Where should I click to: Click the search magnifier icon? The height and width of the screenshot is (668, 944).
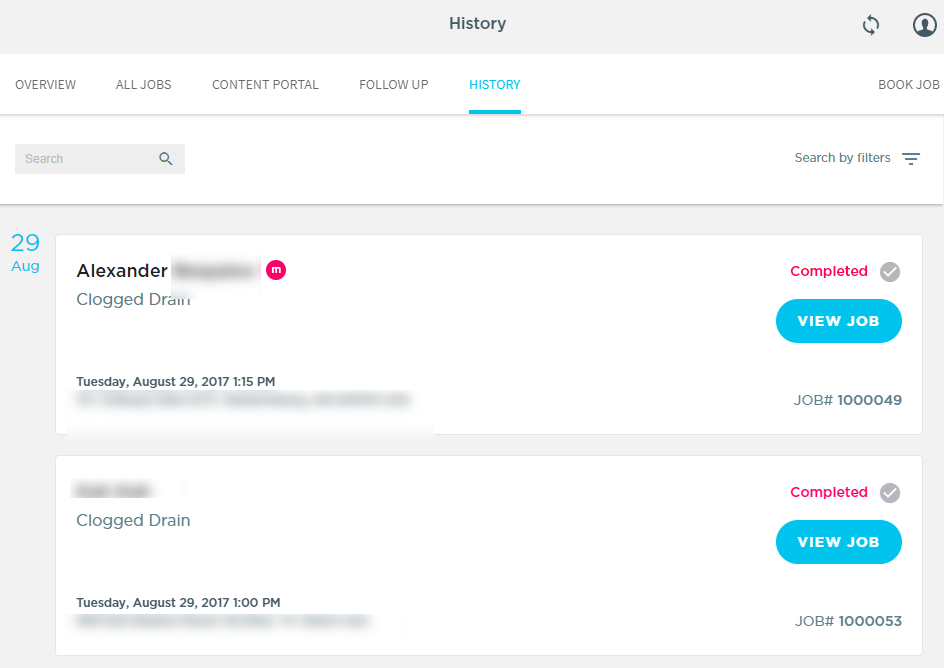[166, 159]
